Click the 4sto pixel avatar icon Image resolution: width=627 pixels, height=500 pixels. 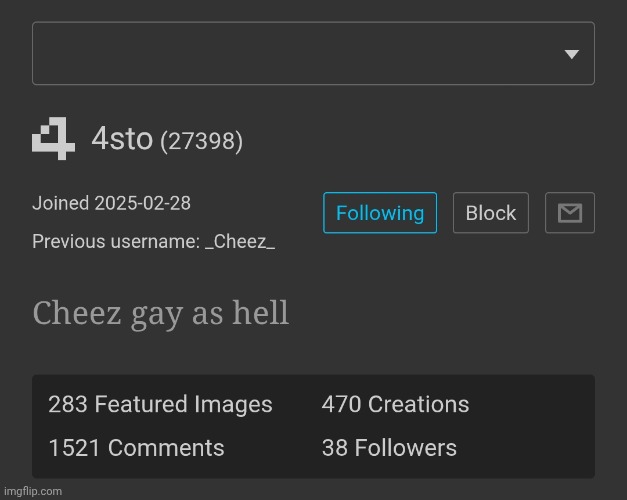(x=53, y=138)
